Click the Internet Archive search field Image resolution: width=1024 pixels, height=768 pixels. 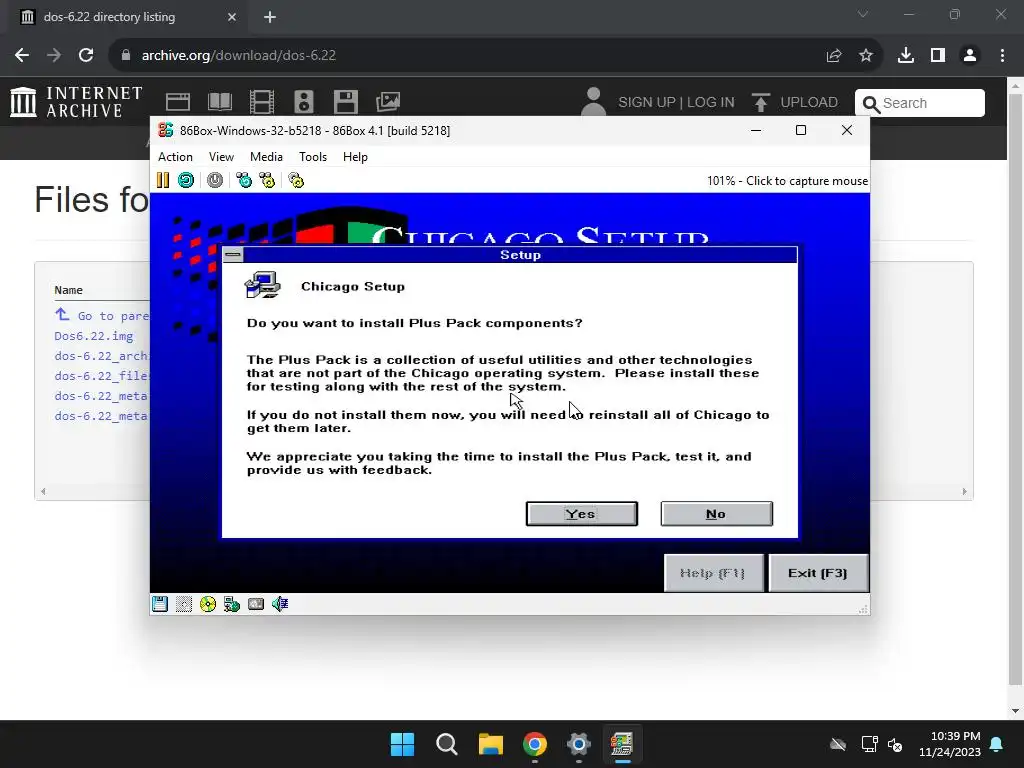920,103
